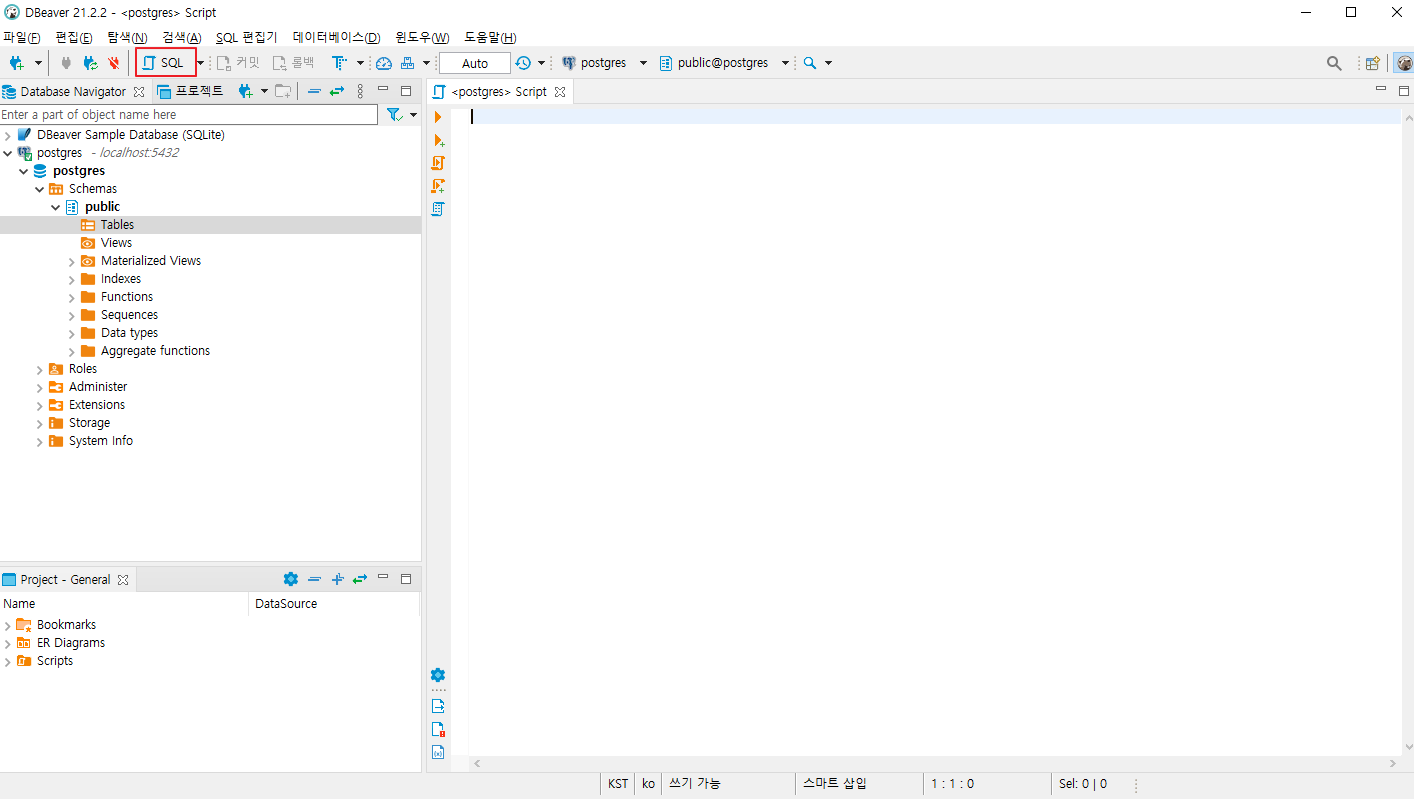Click Execute script in new tabs icon
The image size is (1414, 799).
(x=438, y=186)
